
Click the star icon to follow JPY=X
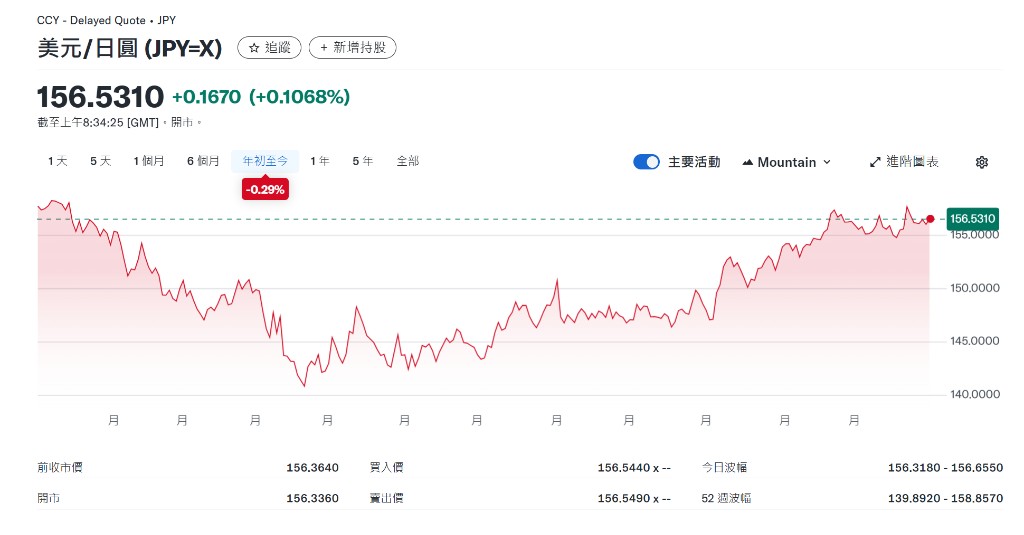(x=254, y=48)
